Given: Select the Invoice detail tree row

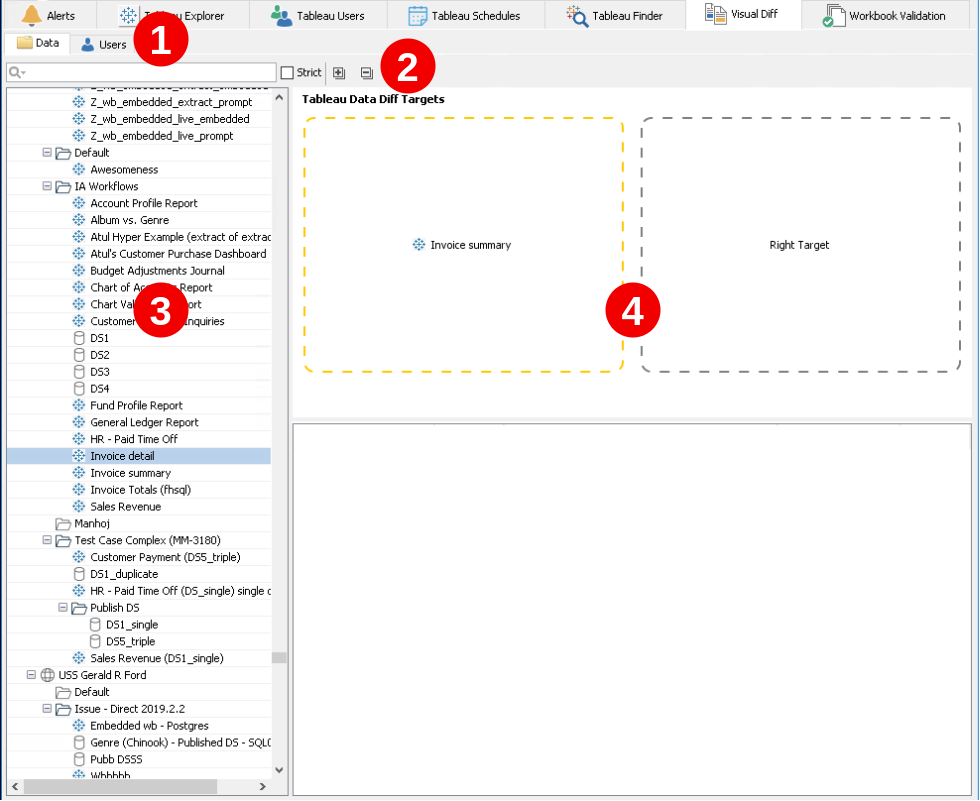Looking at the screenshot, I should (x=139, y=456).
